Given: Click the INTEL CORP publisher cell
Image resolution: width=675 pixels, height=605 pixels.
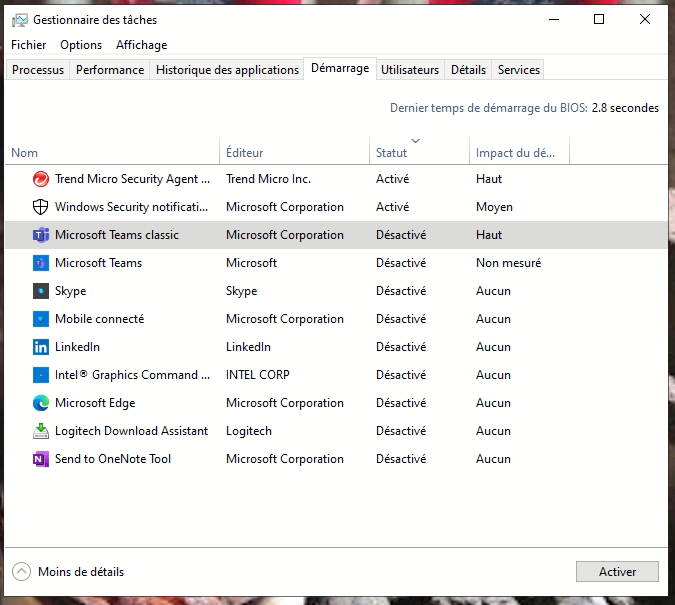Looking at the screenshot, I should (x=257, y=375).
